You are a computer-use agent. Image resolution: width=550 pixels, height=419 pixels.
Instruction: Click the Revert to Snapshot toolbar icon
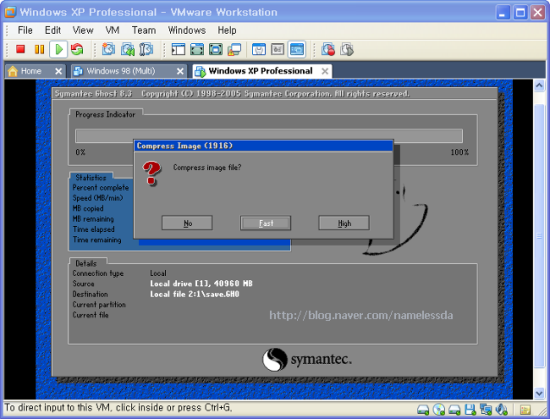point(127,49)
